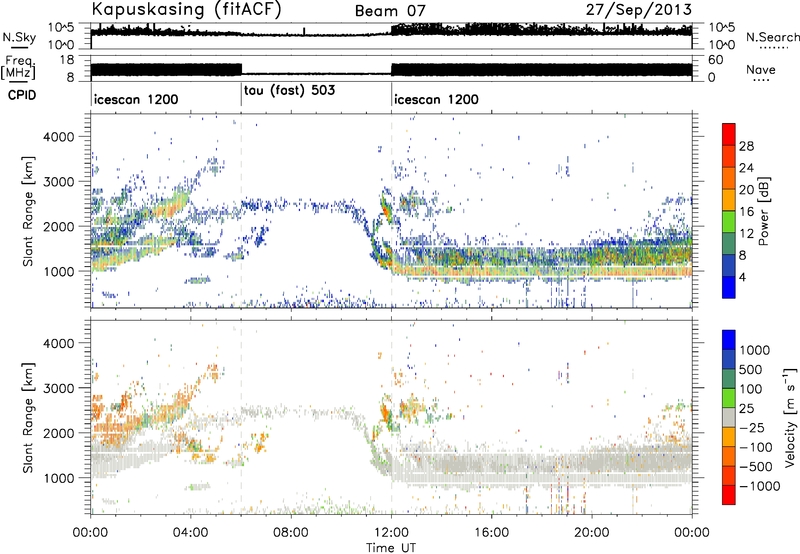
Task: Click the Velocity color bar
Action: 729,417
